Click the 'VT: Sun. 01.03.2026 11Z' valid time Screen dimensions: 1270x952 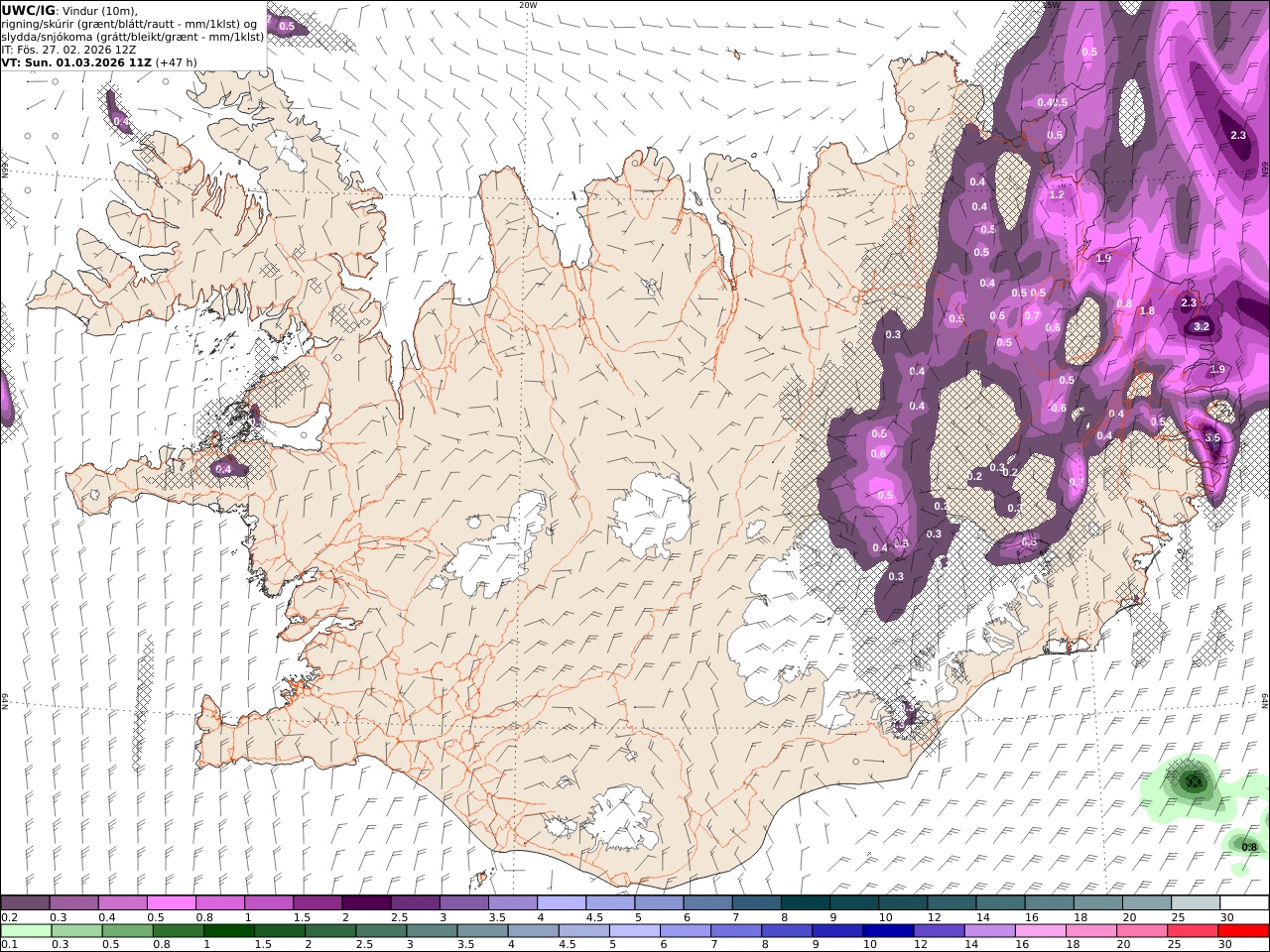click(x=76, y=62)
